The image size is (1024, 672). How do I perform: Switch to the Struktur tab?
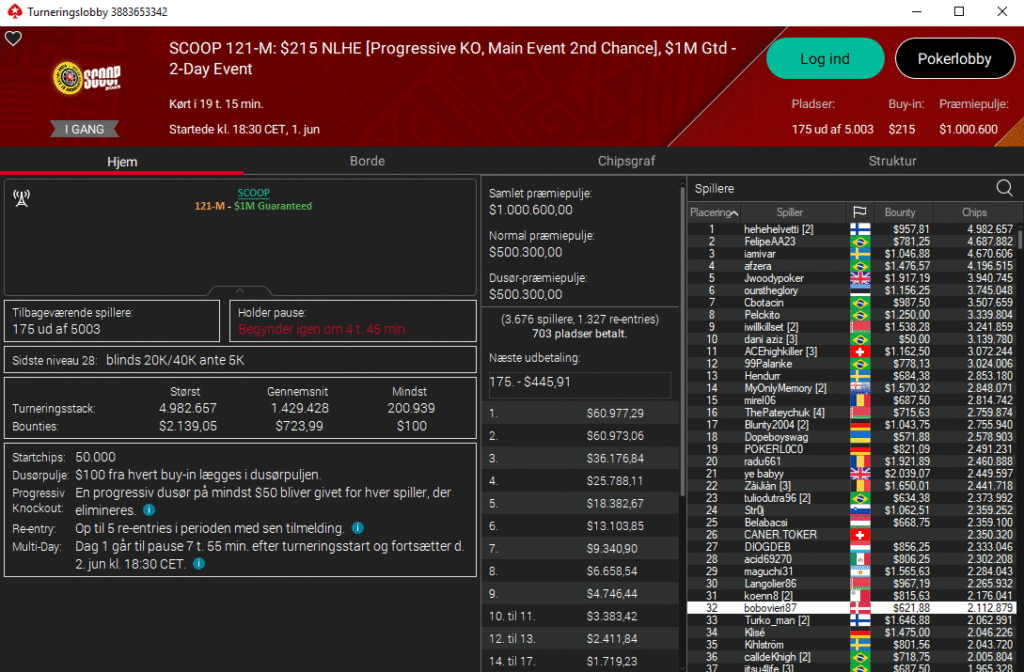892,161
